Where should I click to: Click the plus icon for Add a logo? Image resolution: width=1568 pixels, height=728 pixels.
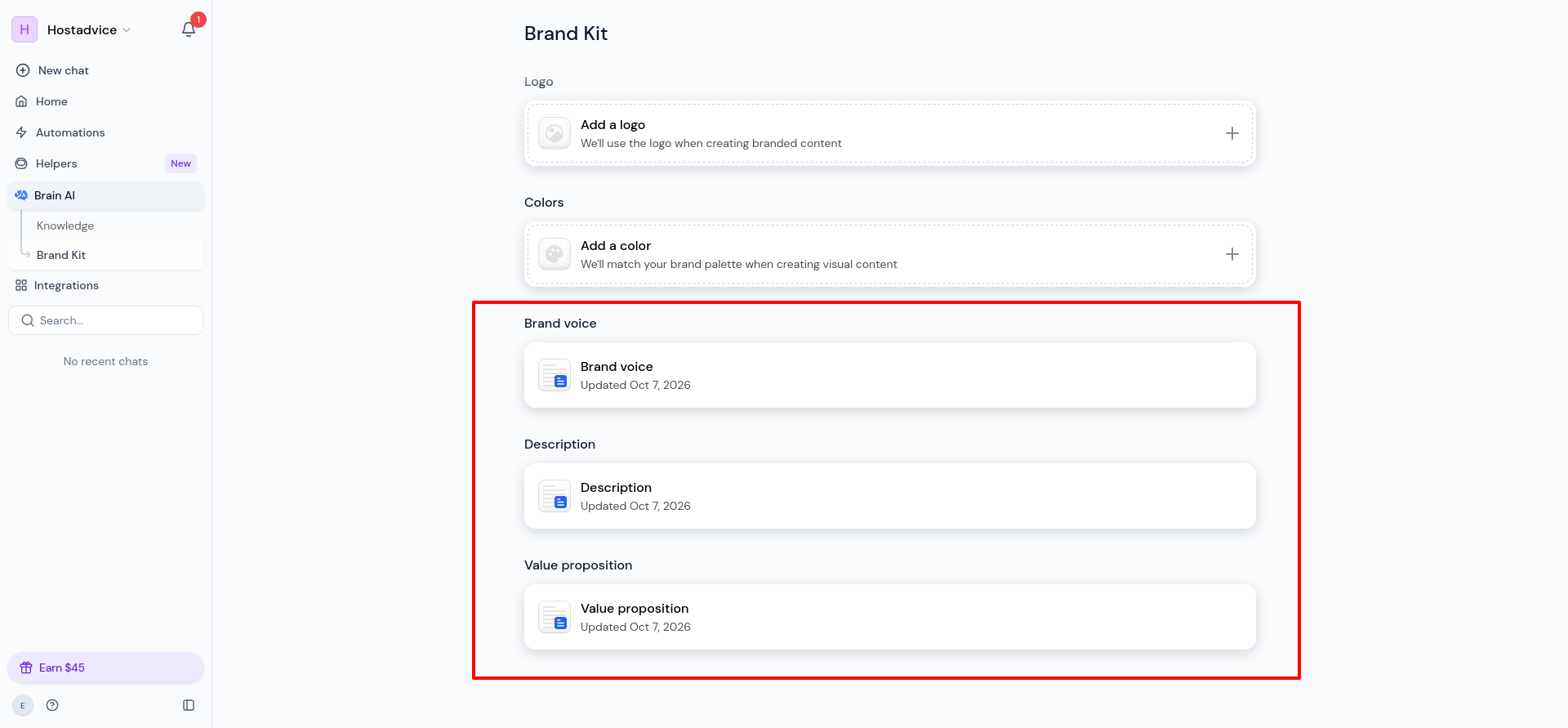click(1232, 133)
